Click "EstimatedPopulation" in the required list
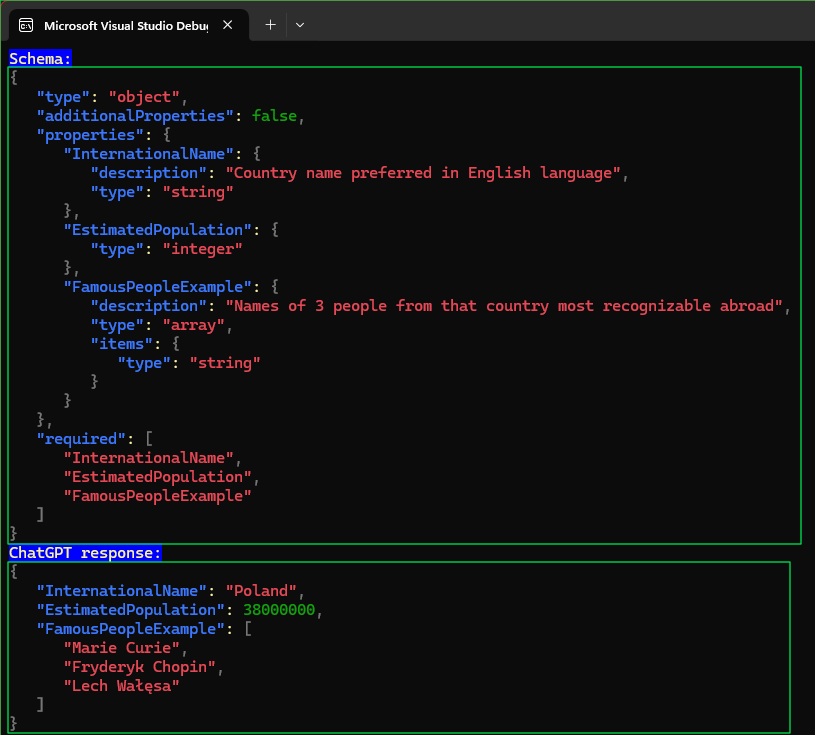Viewport: 815px width, 735px height. coord(157,477)
